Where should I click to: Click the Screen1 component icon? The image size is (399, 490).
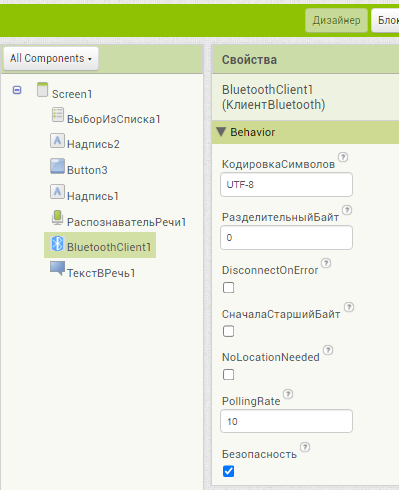point(42,90)
